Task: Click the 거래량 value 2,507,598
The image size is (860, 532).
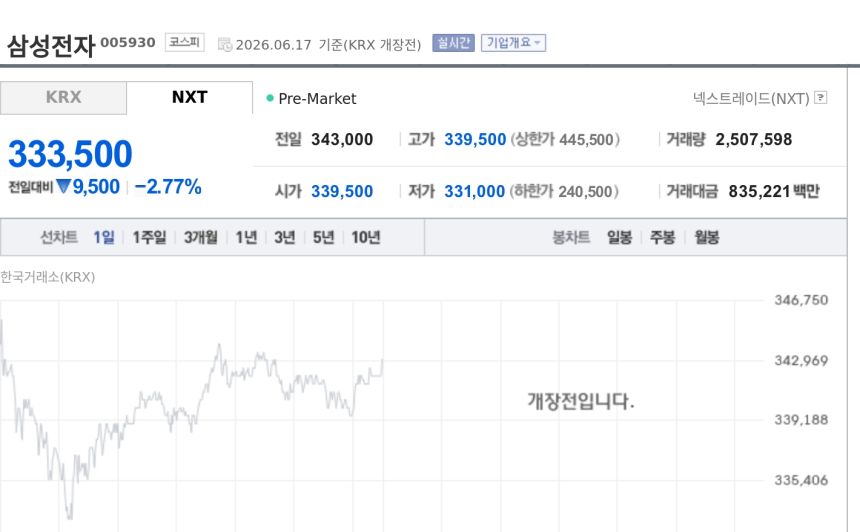Action: pyautogui.click(x=754, y=140)
